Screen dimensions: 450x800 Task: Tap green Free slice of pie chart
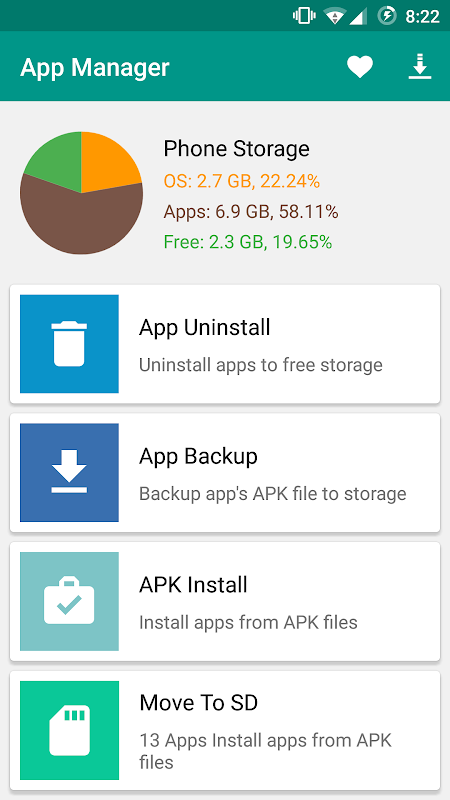57,161
